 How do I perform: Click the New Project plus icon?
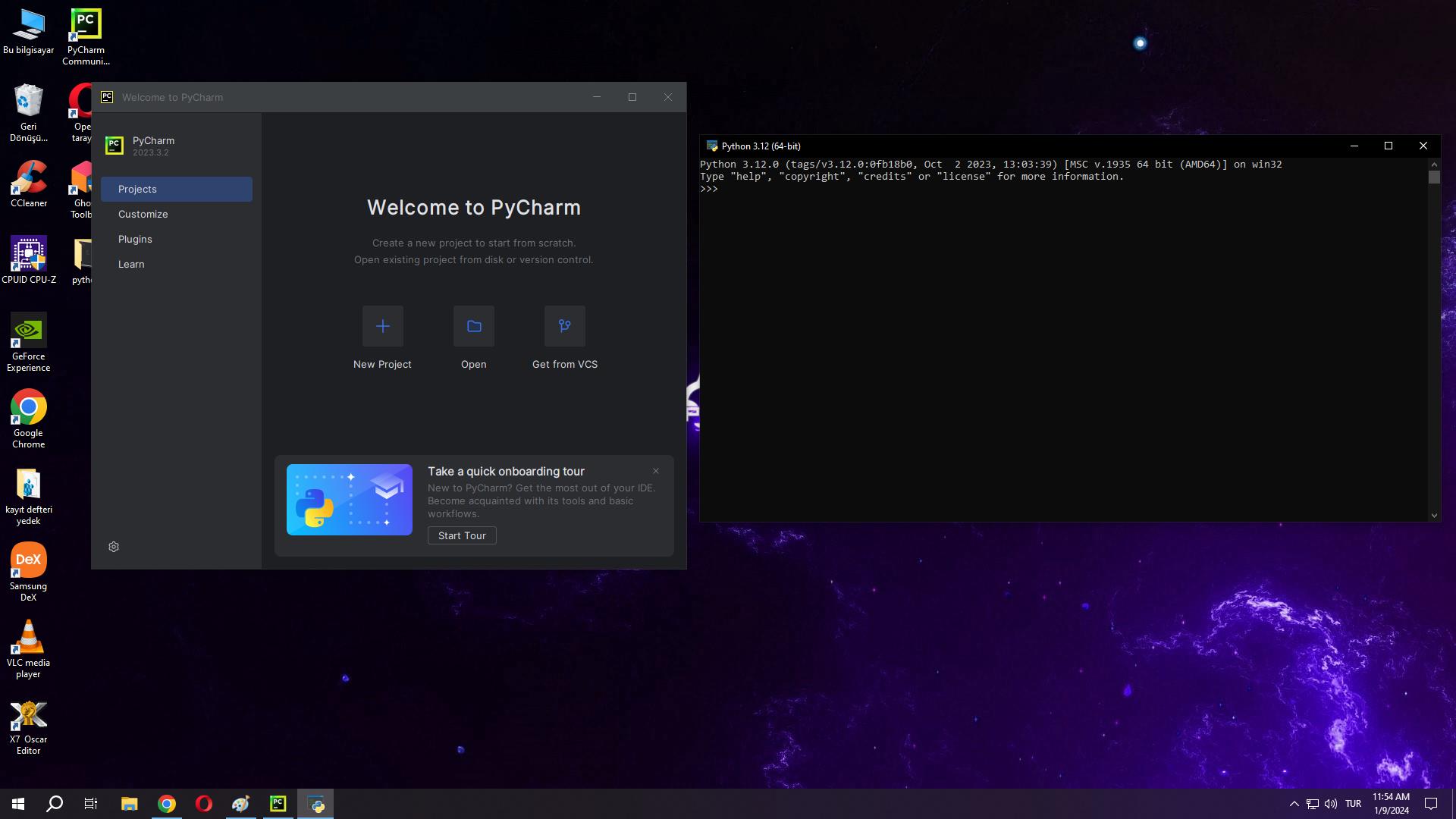click(x=382, y=326)
